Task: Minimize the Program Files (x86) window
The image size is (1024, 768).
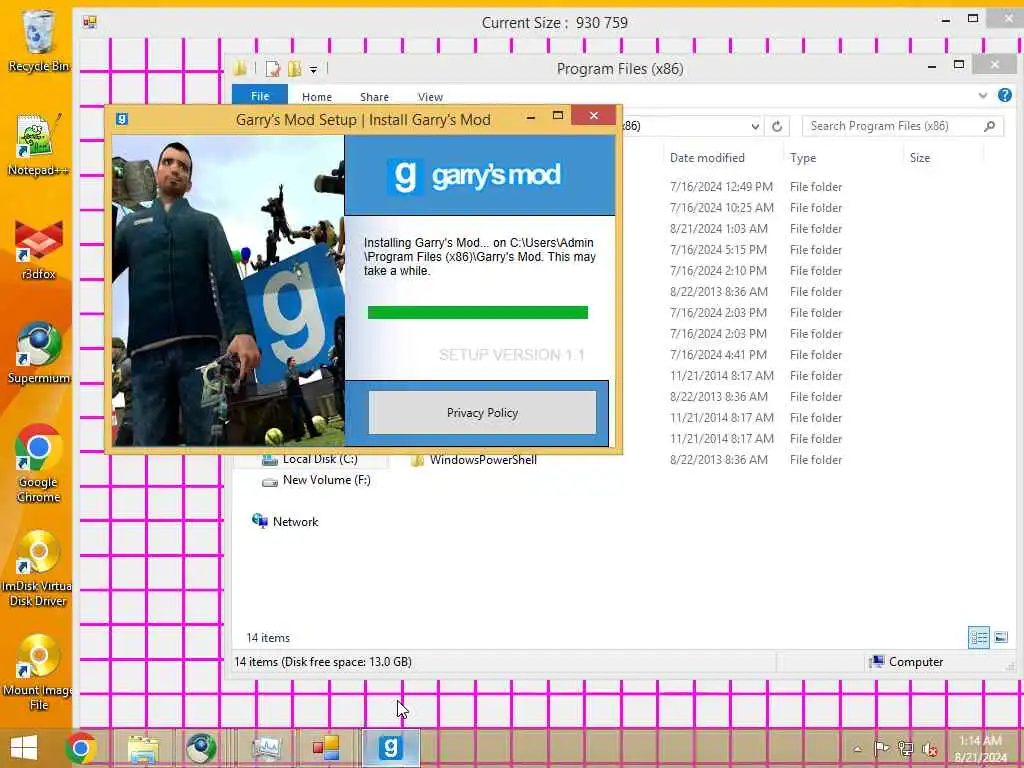Action: 932,66
